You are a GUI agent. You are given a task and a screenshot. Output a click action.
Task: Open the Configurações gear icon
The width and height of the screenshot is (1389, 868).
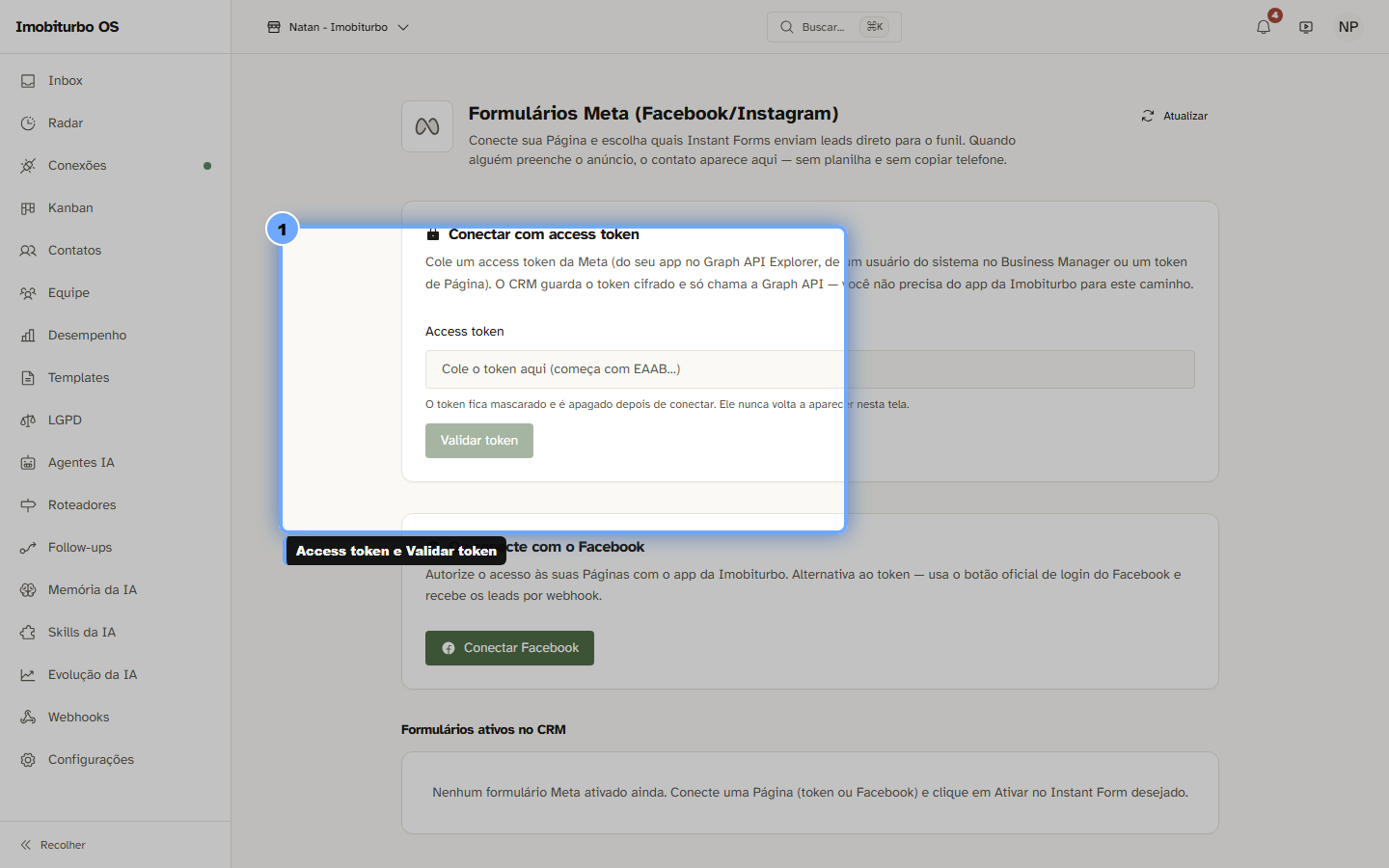tap(28, 760)
